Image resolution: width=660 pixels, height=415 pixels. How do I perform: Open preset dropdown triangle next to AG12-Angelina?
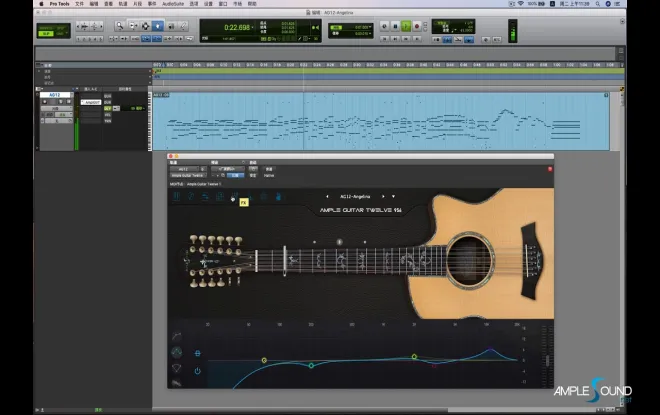pyautogui.click(x=394, y=197)
